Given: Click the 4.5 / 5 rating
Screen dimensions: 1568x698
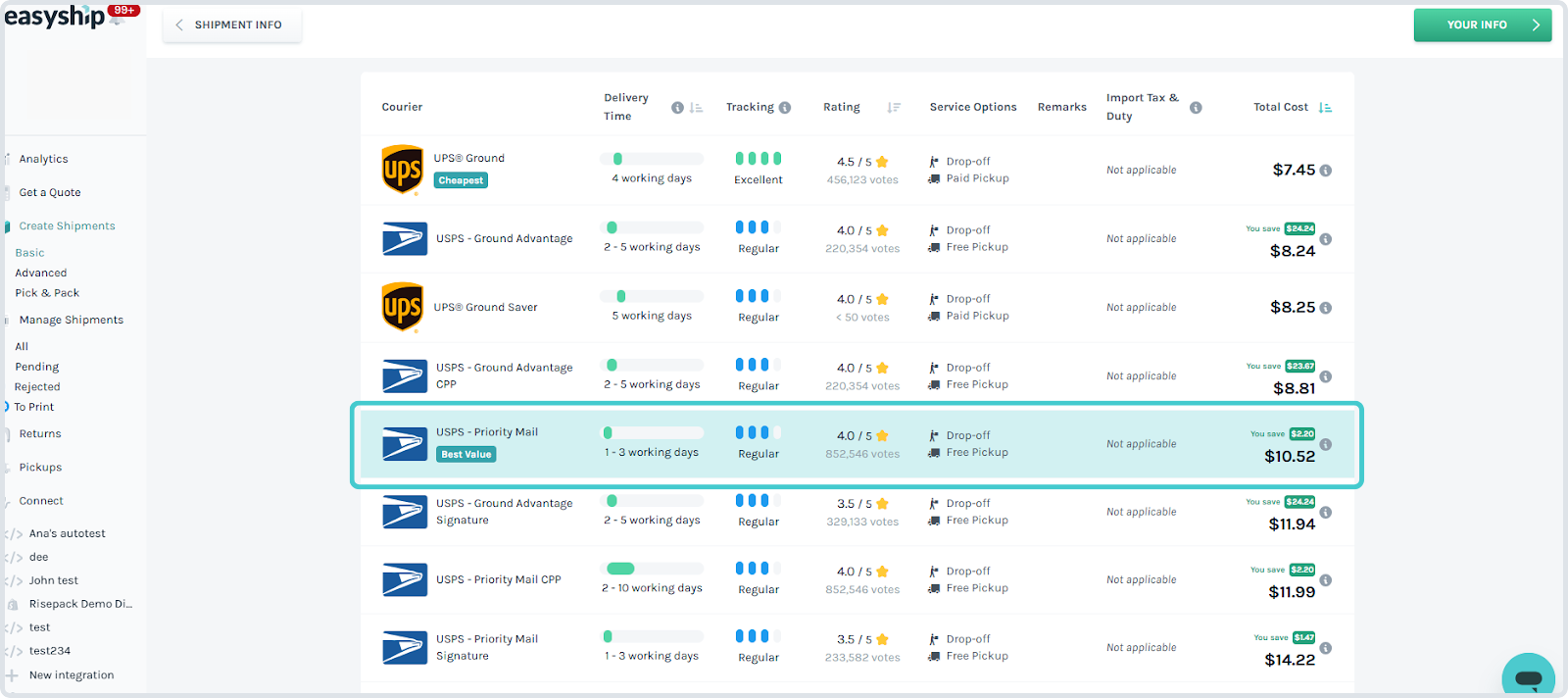Looking at the screenshot, I should tap(862, 162).
